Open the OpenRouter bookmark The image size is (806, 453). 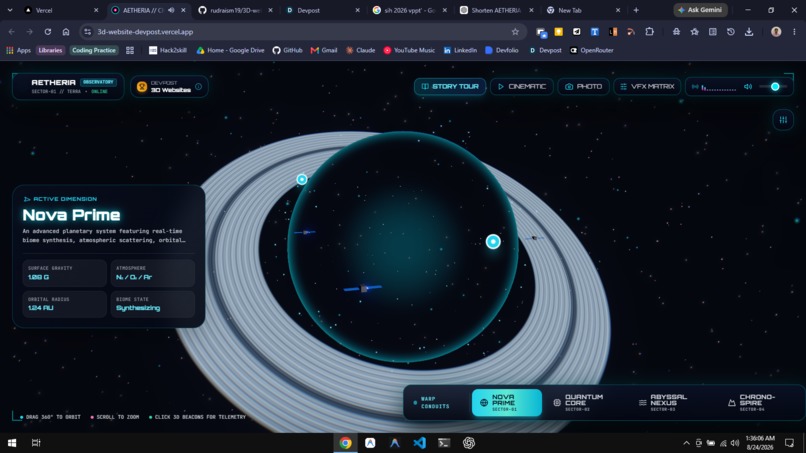click(592, 50)
